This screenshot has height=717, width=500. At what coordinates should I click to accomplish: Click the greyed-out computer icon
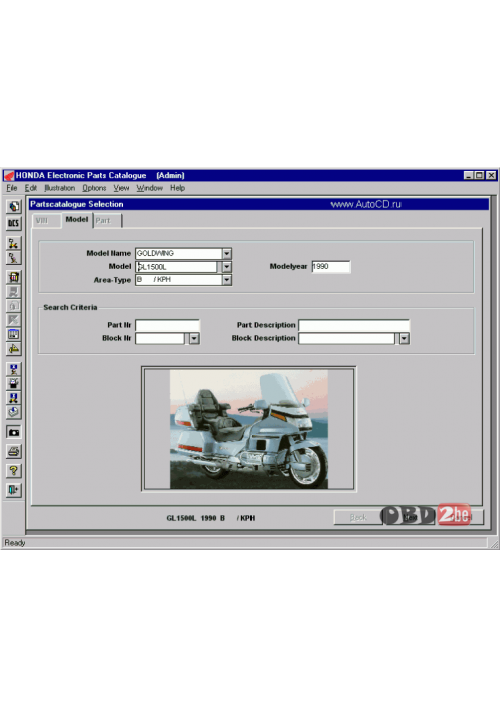[13, 291]
